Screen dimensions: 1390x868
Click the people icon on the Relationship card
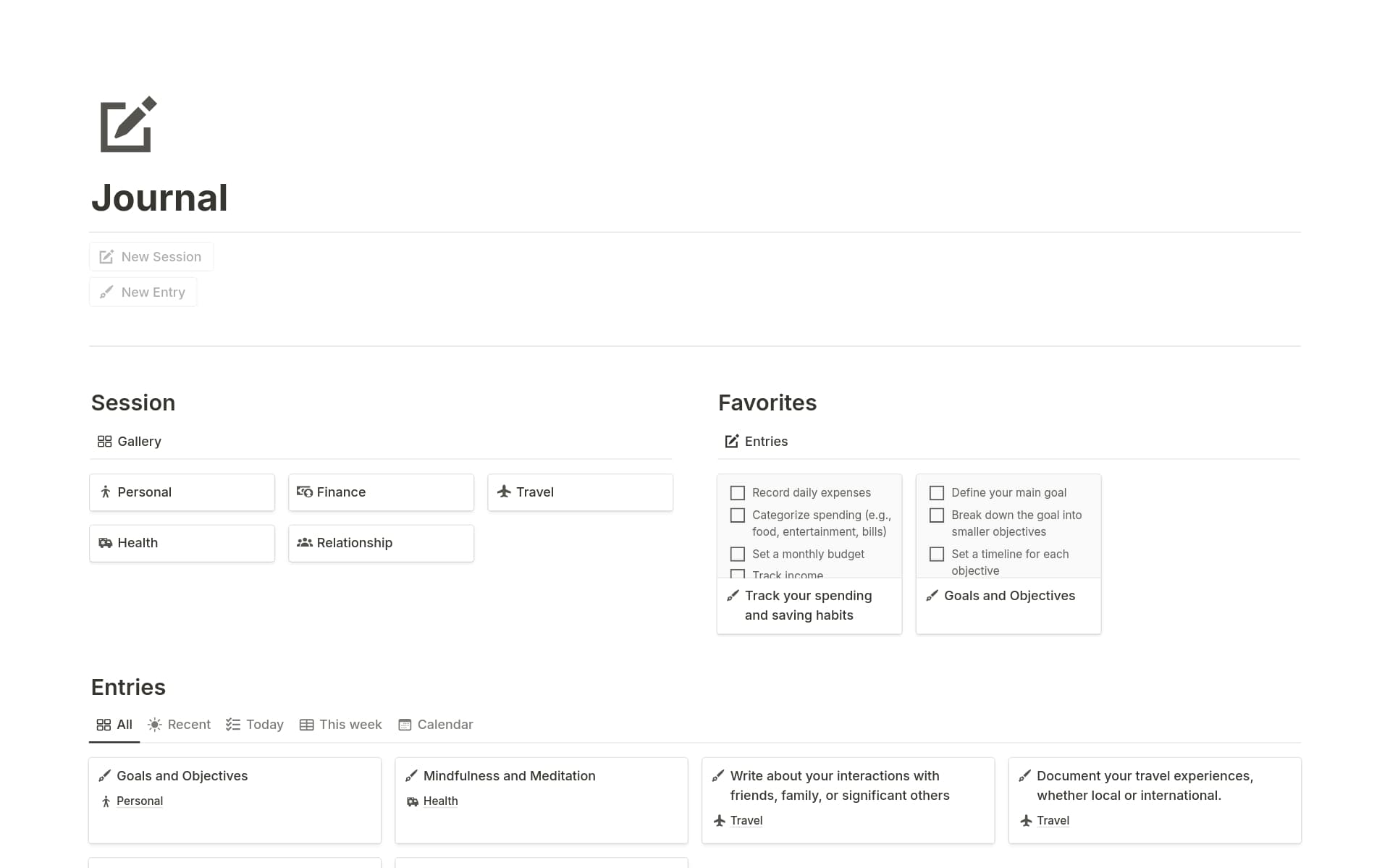[305, 542]
